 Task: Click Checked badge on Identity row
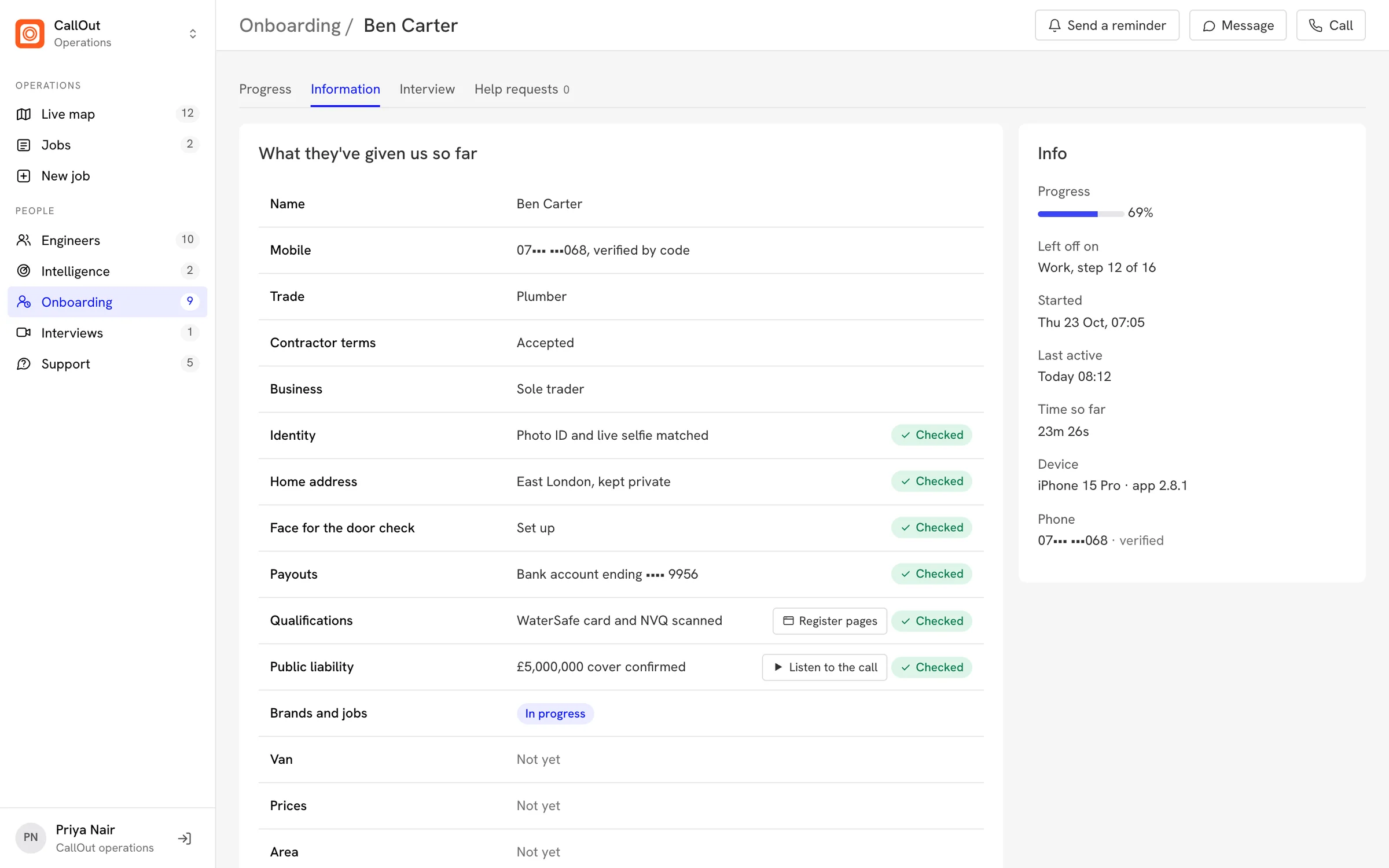931,435
